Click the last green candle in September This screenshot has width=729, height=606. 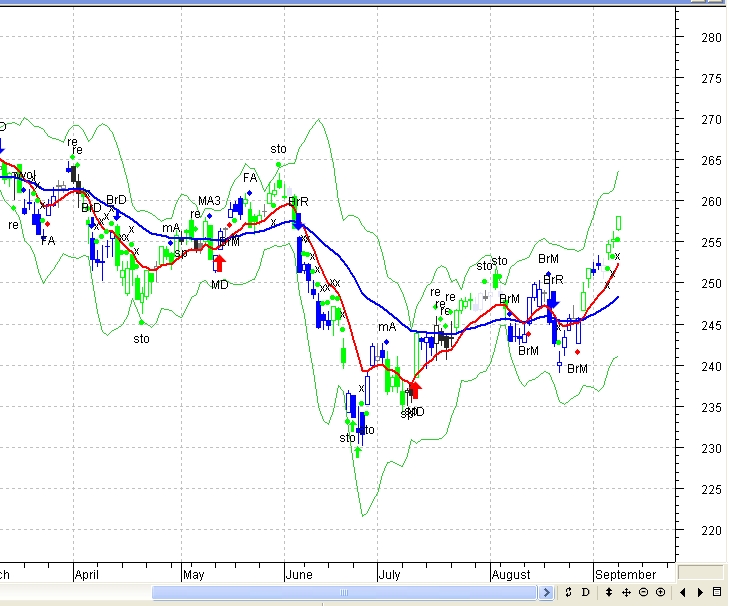pyautogui.click(x=619, y=223)
